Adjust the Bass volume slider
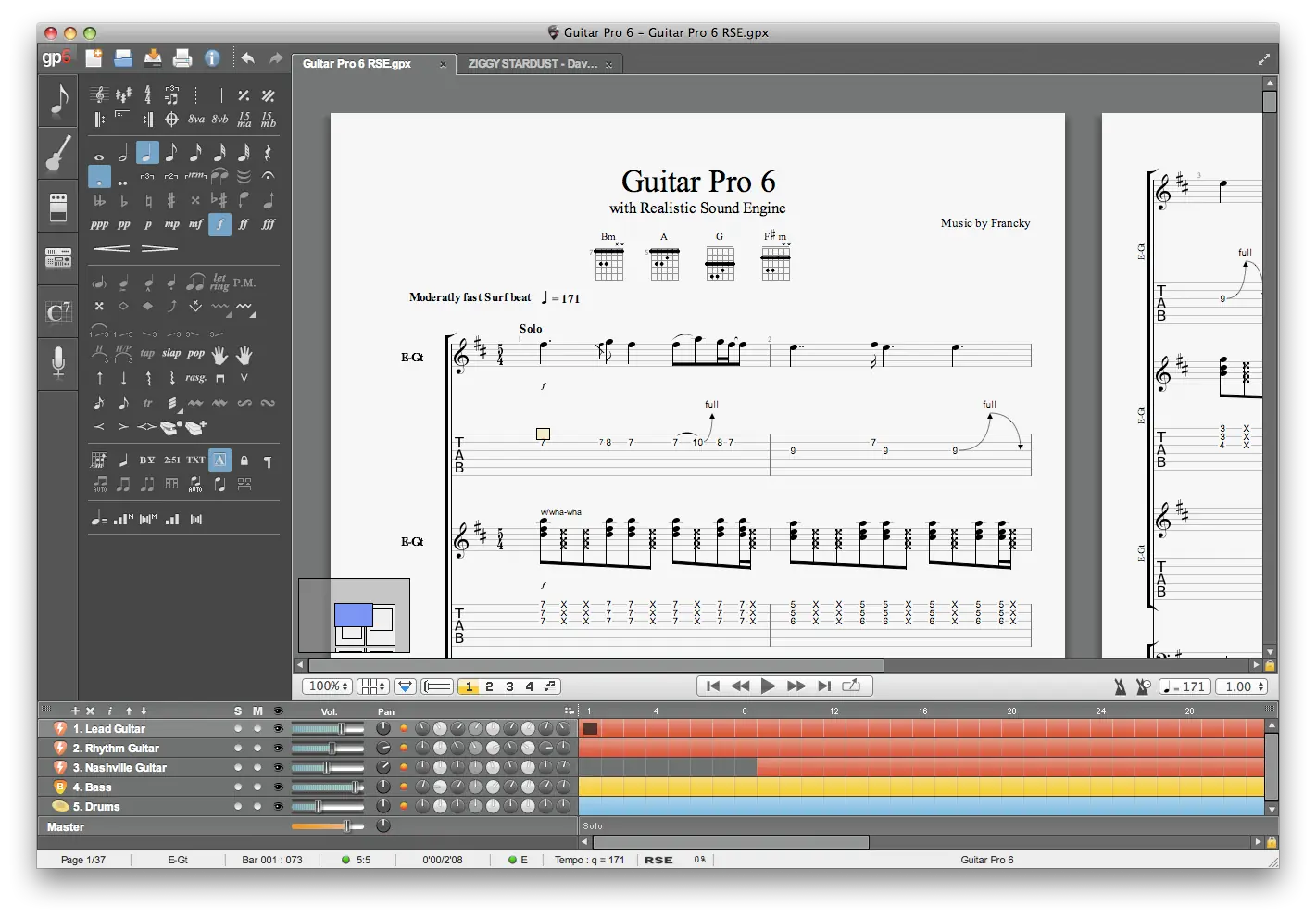 (328, 787)
